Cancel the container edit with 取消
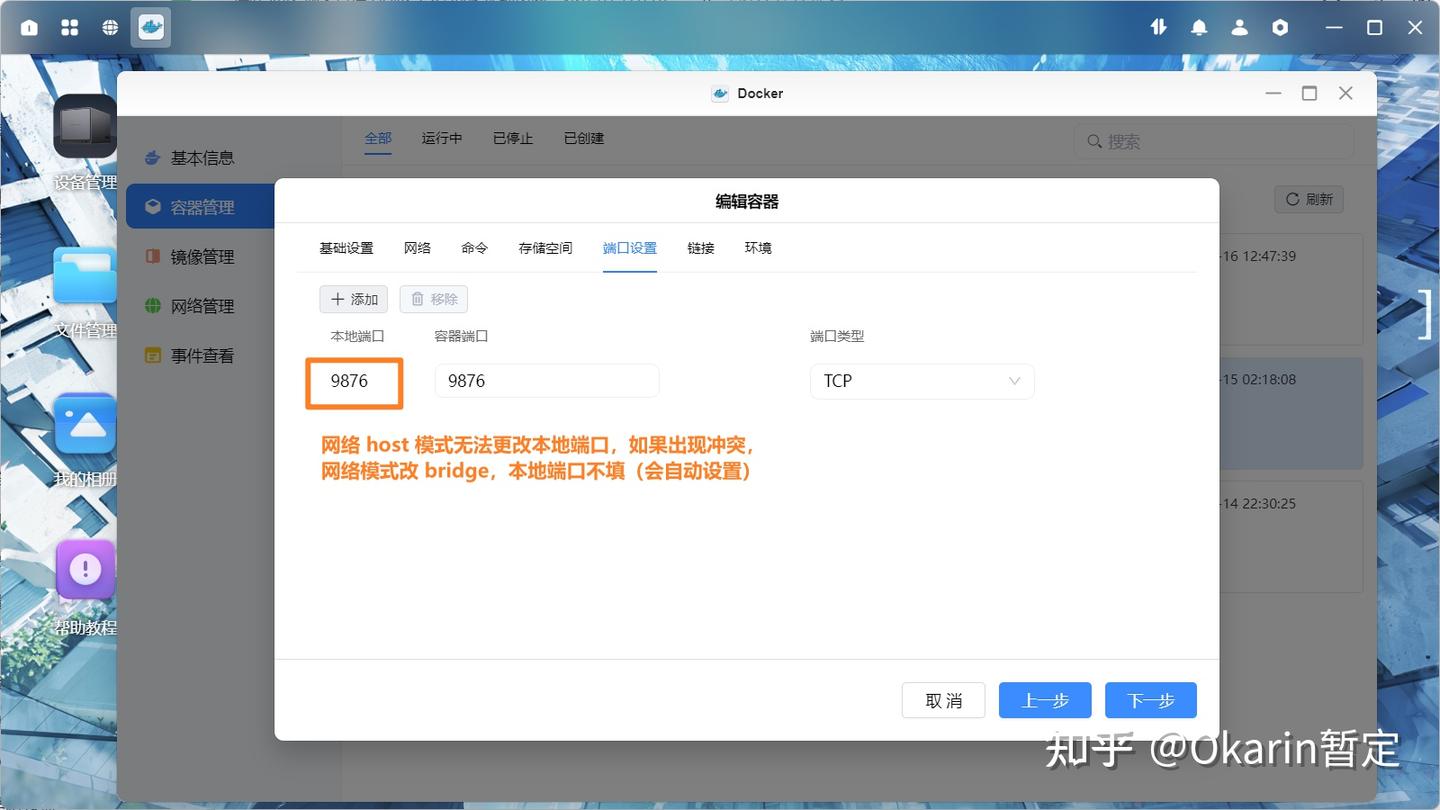Screen dimensions: 1440x810 click(943, 700)
